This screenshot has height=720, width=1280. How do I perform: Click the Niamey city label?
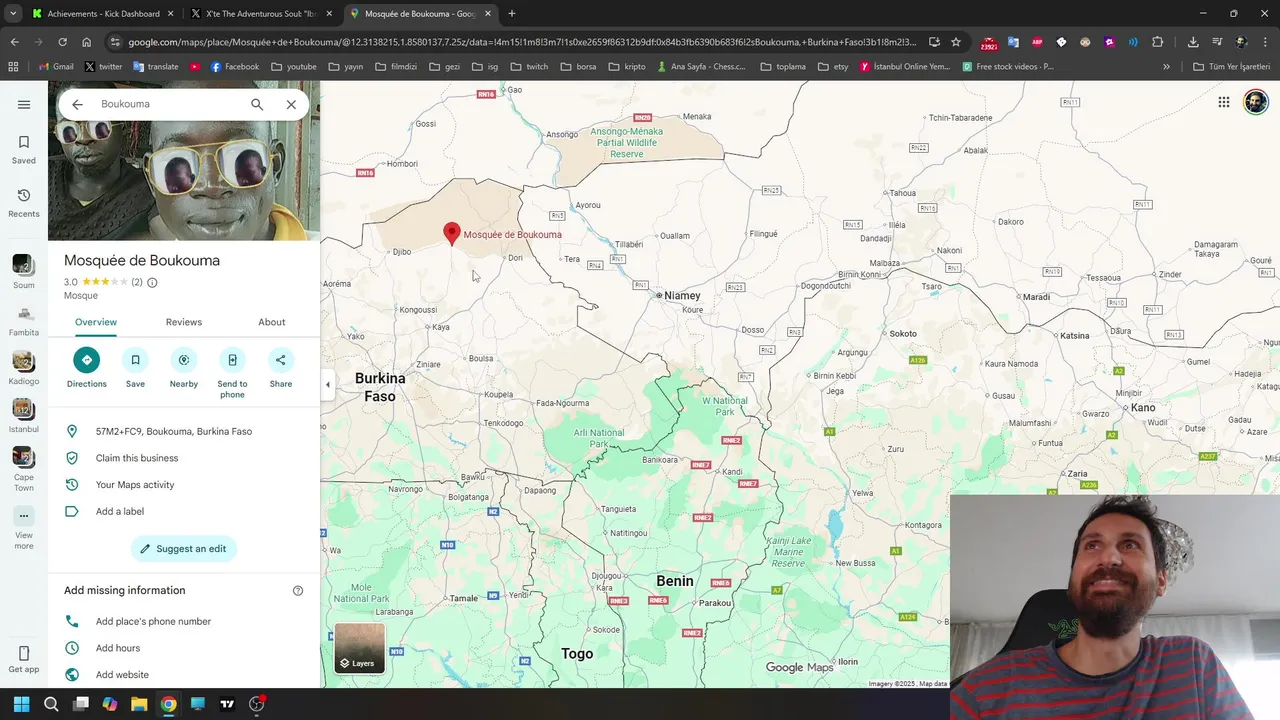click(682, 296)
